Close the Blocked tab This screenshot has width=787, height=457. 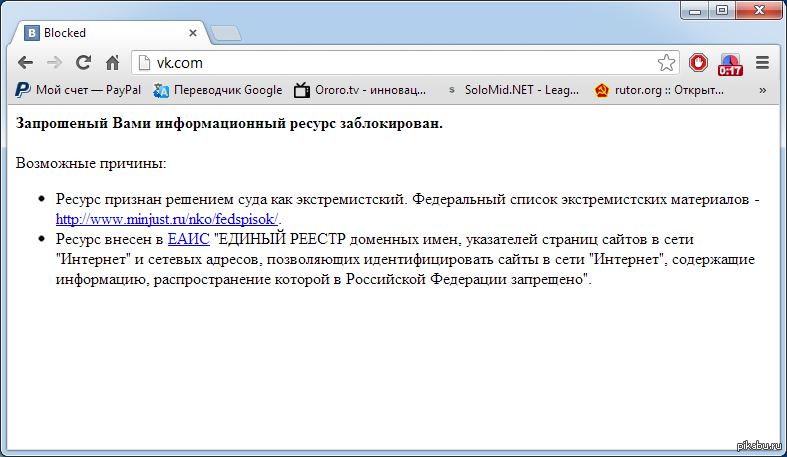192,33
